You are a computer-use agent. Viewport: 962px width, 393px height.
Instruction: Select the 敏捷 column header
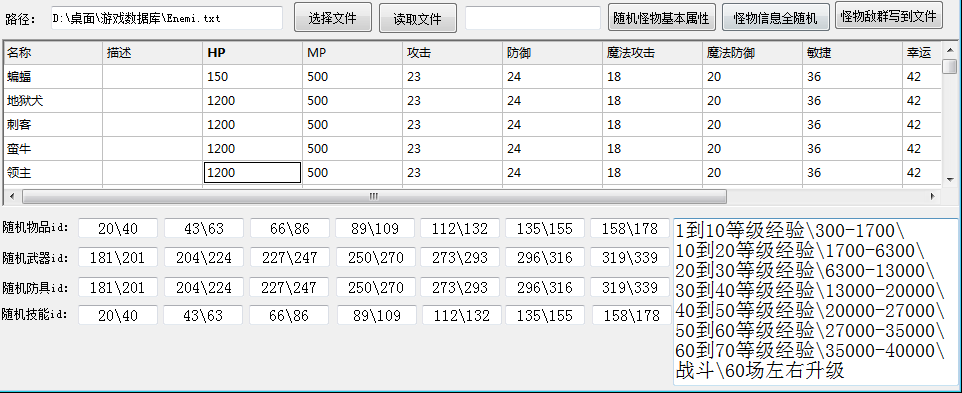point(852,53)
